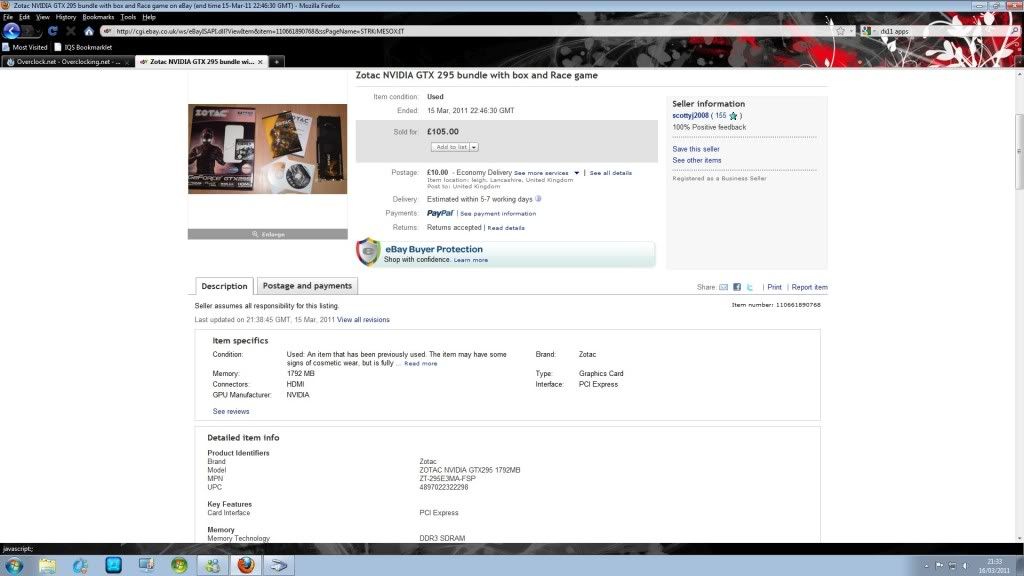Share listing on Twitter
Viewport: 1024px width, 576px height.
[x=750, y=287]
